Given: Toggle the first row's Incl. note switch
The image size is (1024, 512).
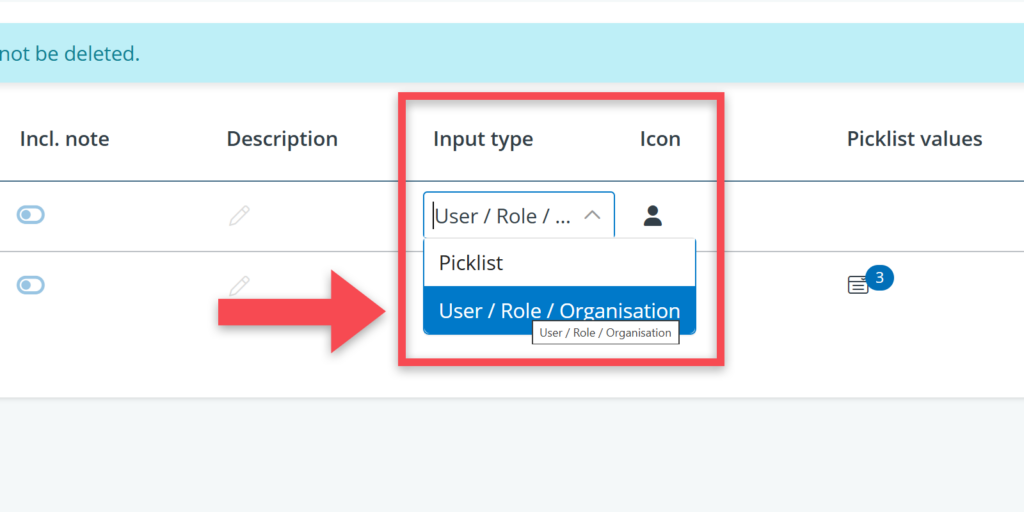Looking at the screenshot, I should coord(31,215).
